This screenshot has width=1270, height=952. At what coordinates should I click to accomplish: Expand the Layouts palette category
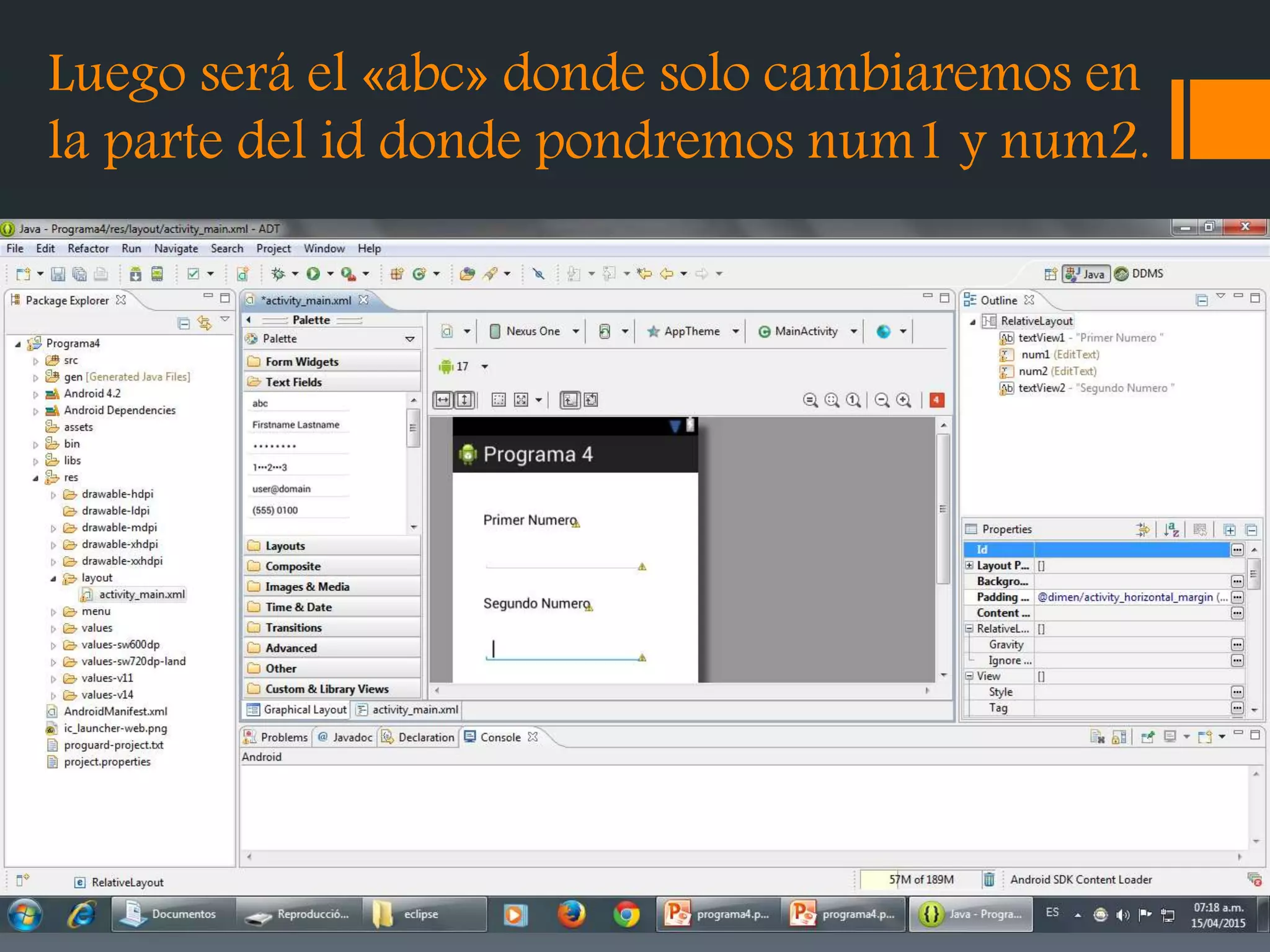click(x=285, y=546)
